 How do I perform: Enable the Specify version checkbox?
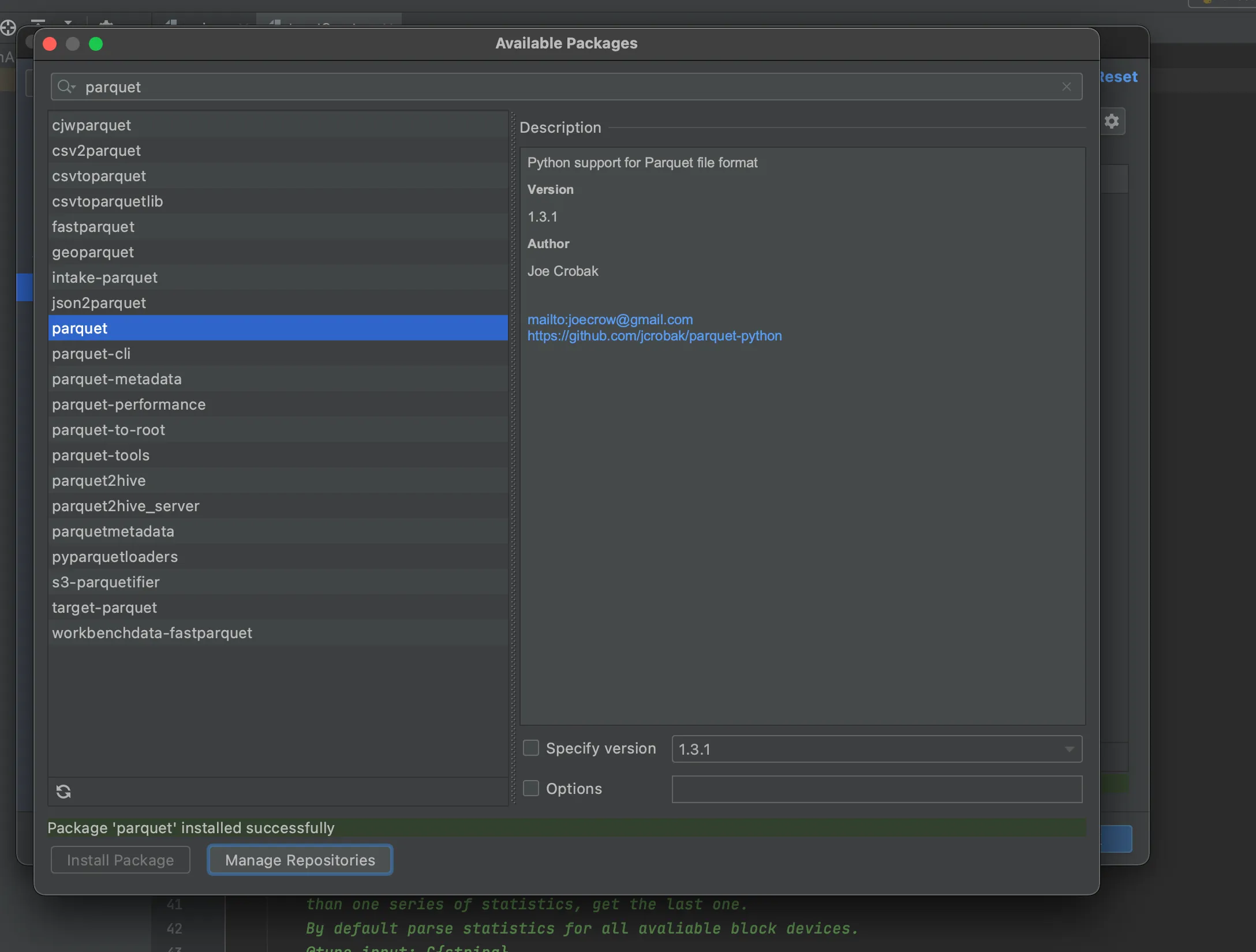[x=530, y=748]
